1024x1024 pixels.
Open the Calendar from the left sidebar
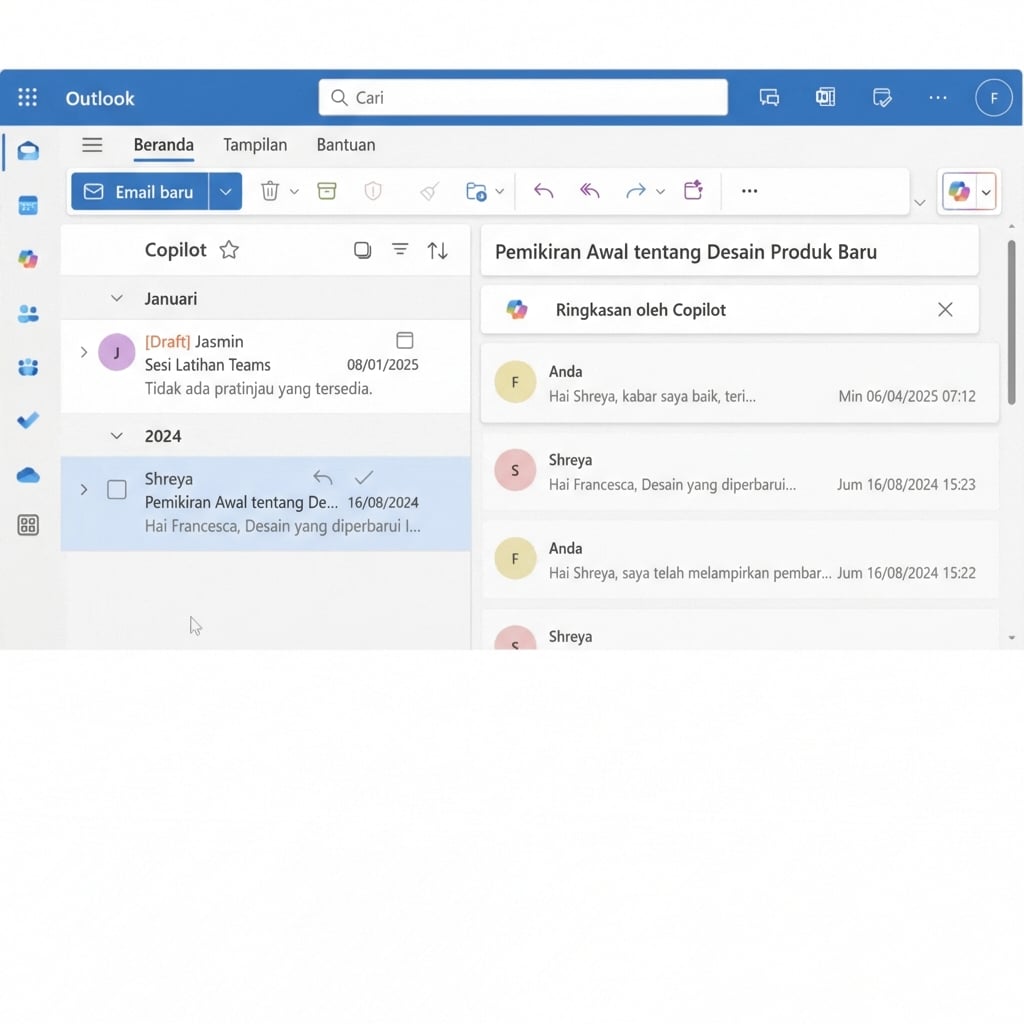pos(28,205)
